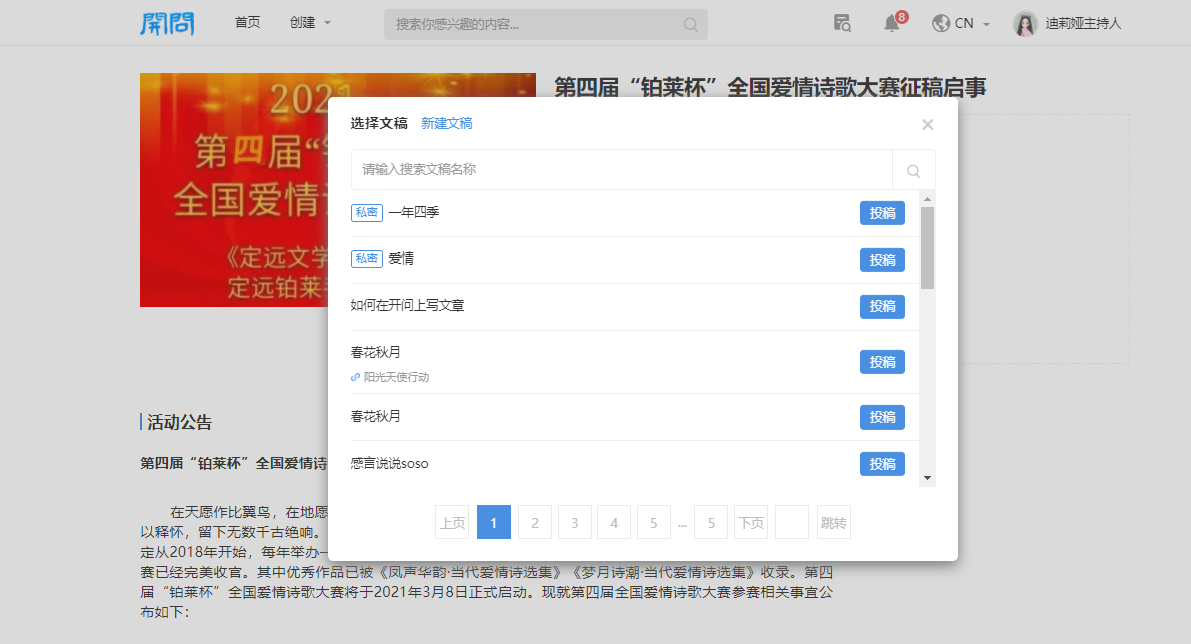Close the 选择文稿 dialog
Screen dimensions: 1191x644
tap(927, 125)
